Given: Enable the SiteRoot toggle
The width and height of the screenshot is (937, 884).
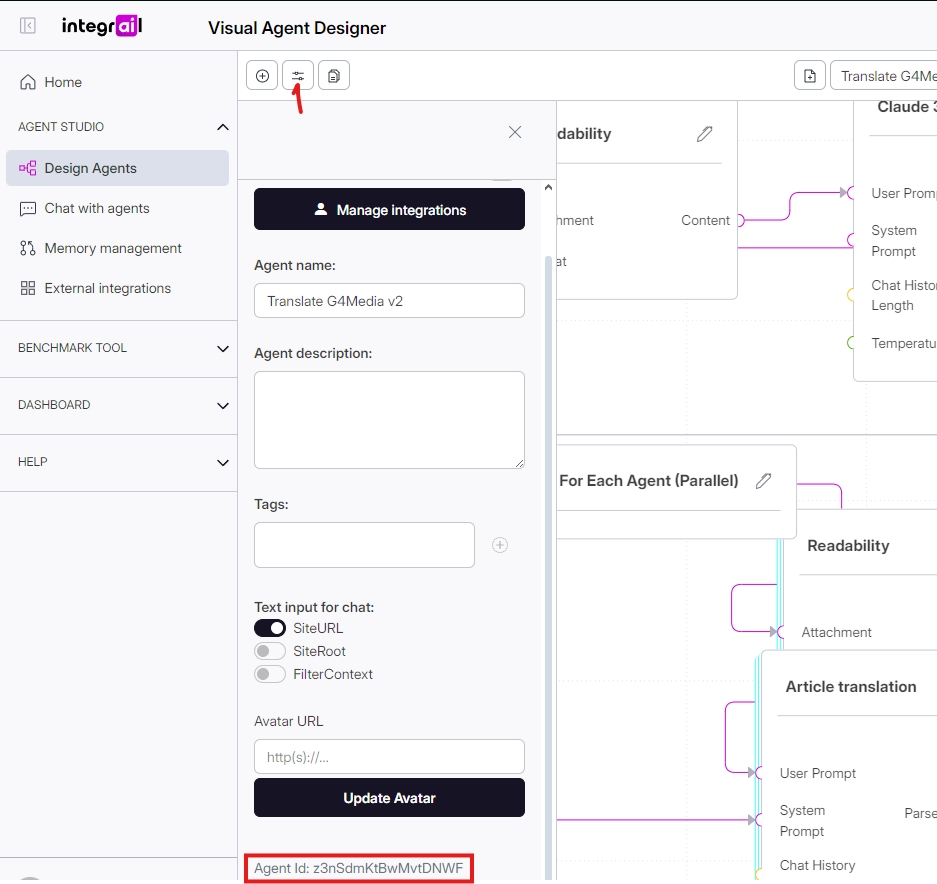Looking at the screenshot, I should (270, 651).
